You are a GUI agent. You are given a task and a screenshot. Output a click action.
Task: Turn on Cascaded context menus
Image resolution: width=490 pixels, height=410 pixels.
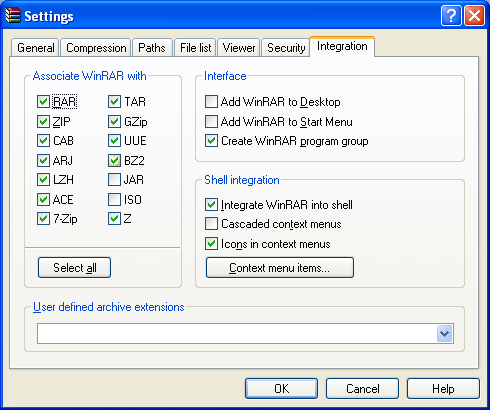pyautogui.click(x=211, y=224)
